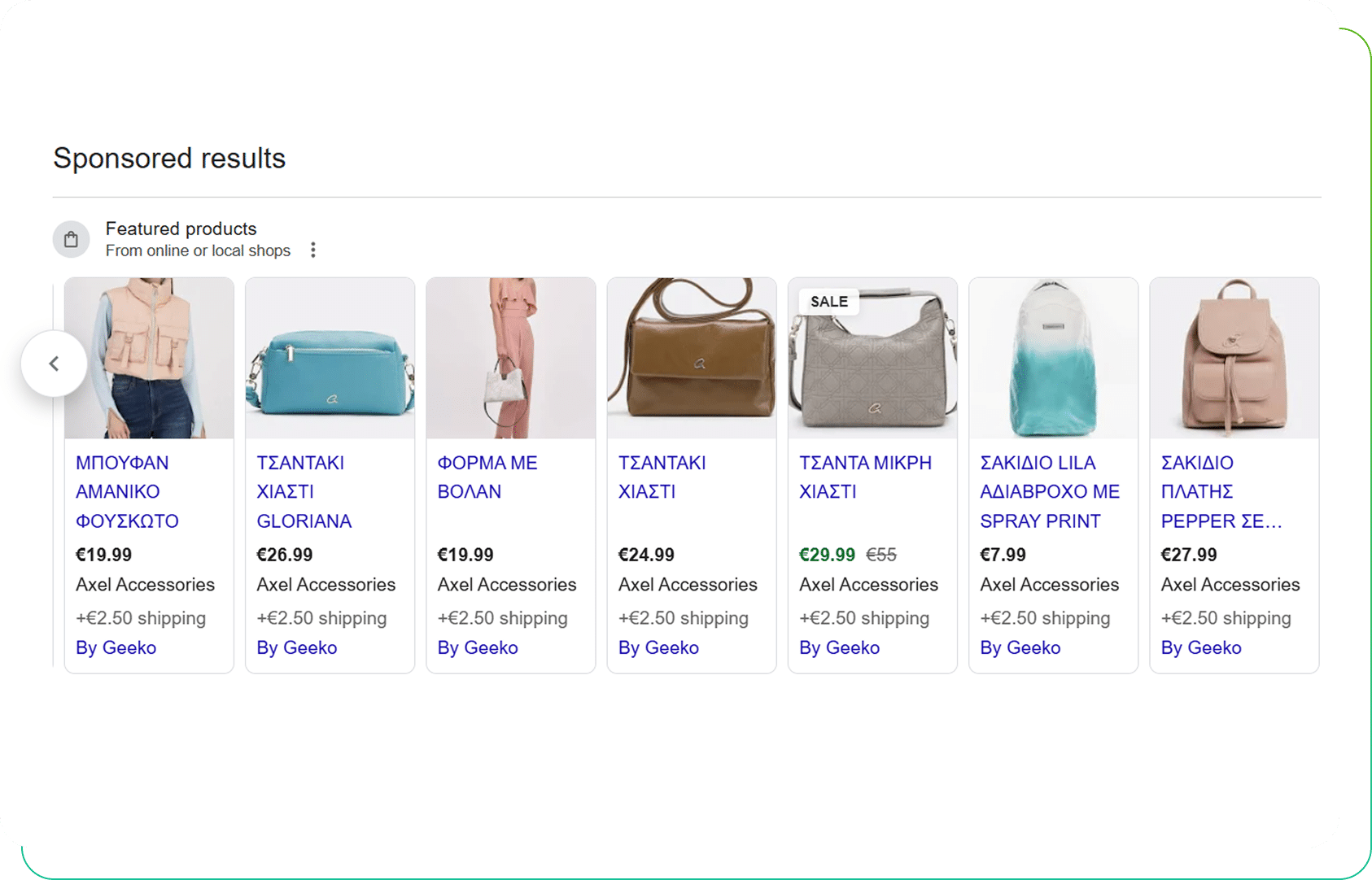
Task: Open the three-dot options next to Featured products
Action: [313, 250]
